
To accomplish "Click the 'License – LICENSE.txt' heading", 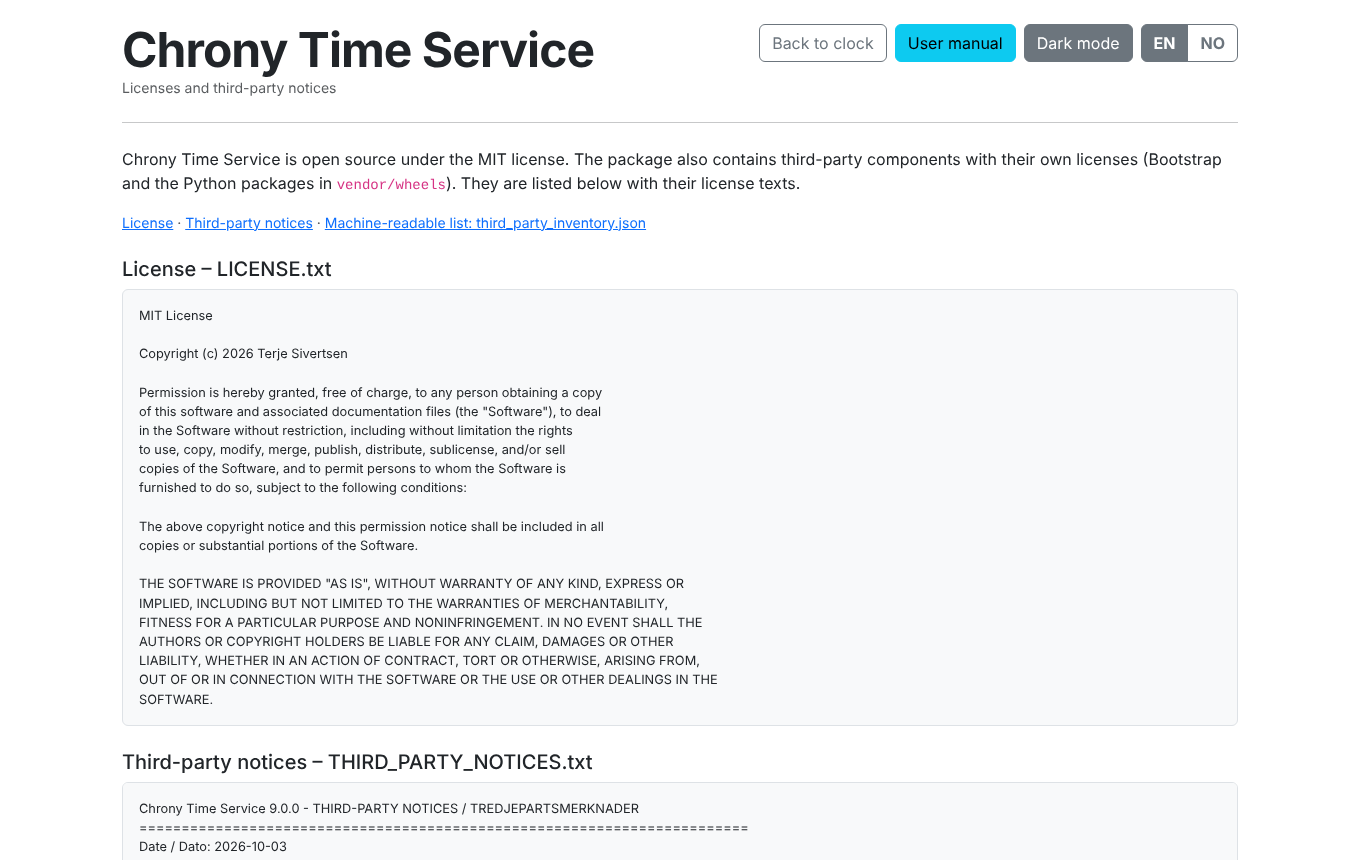I will (x=227, y=269).
